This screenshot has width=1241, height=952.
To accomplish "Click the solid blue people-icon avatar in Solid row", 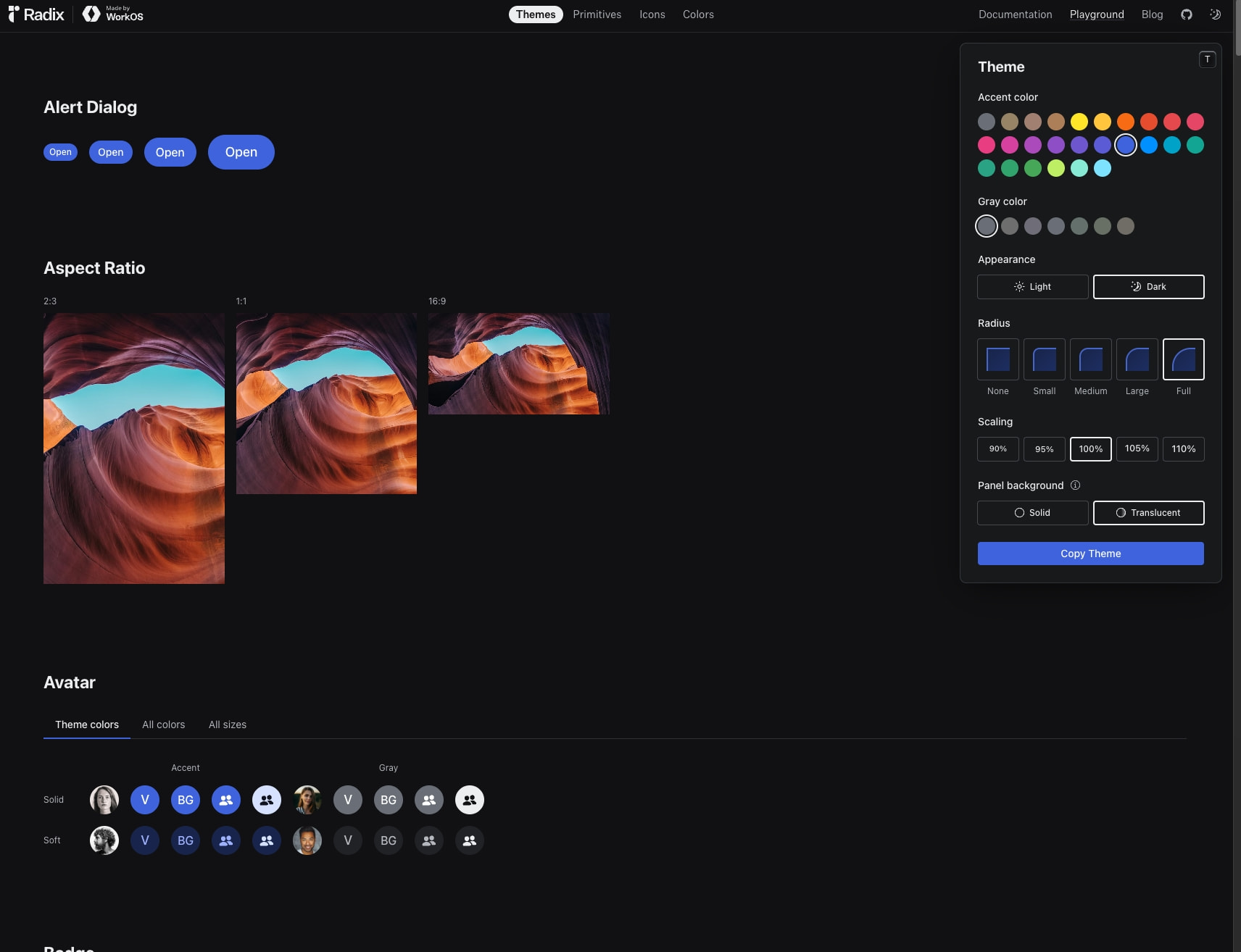I will (x=226, y=800).
